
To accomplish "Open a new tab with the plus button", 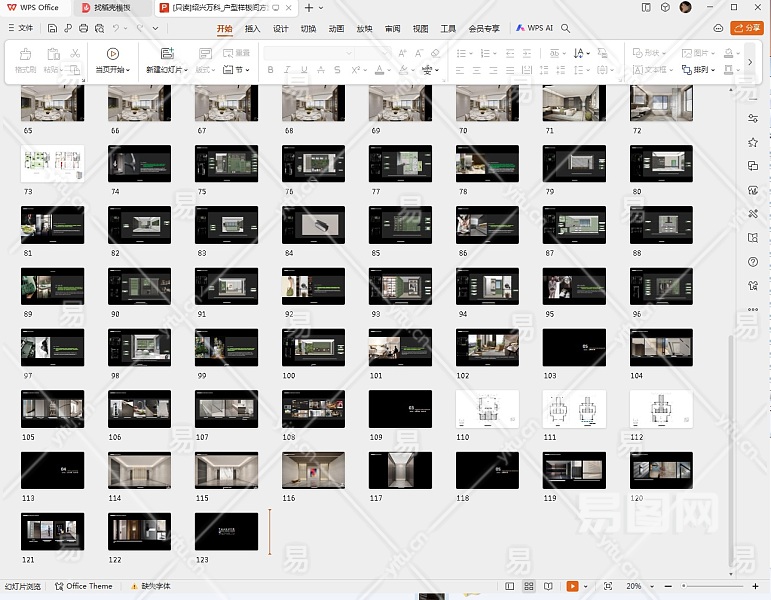I will [309, 8].
